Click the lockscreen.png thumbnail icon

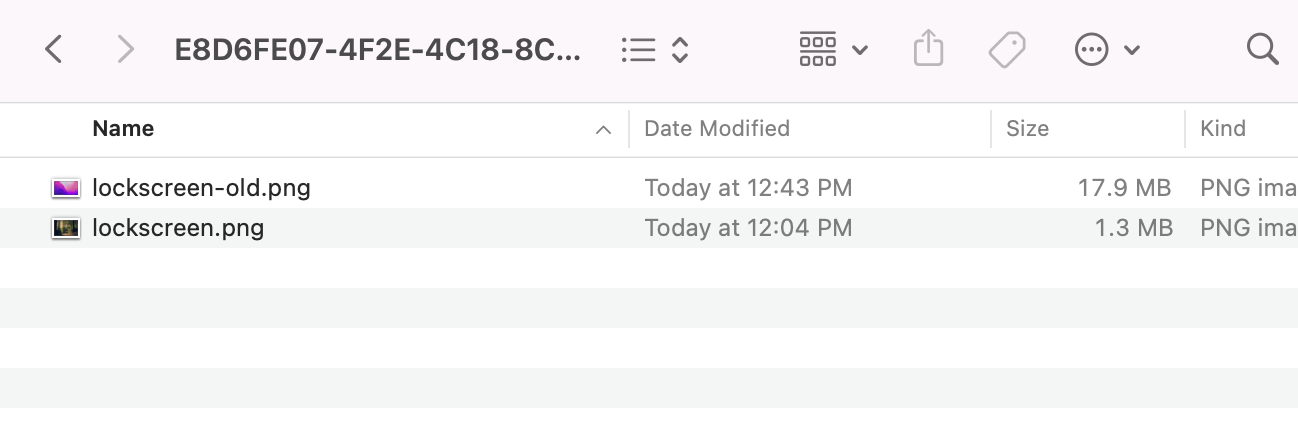click(x=65, y=228)
